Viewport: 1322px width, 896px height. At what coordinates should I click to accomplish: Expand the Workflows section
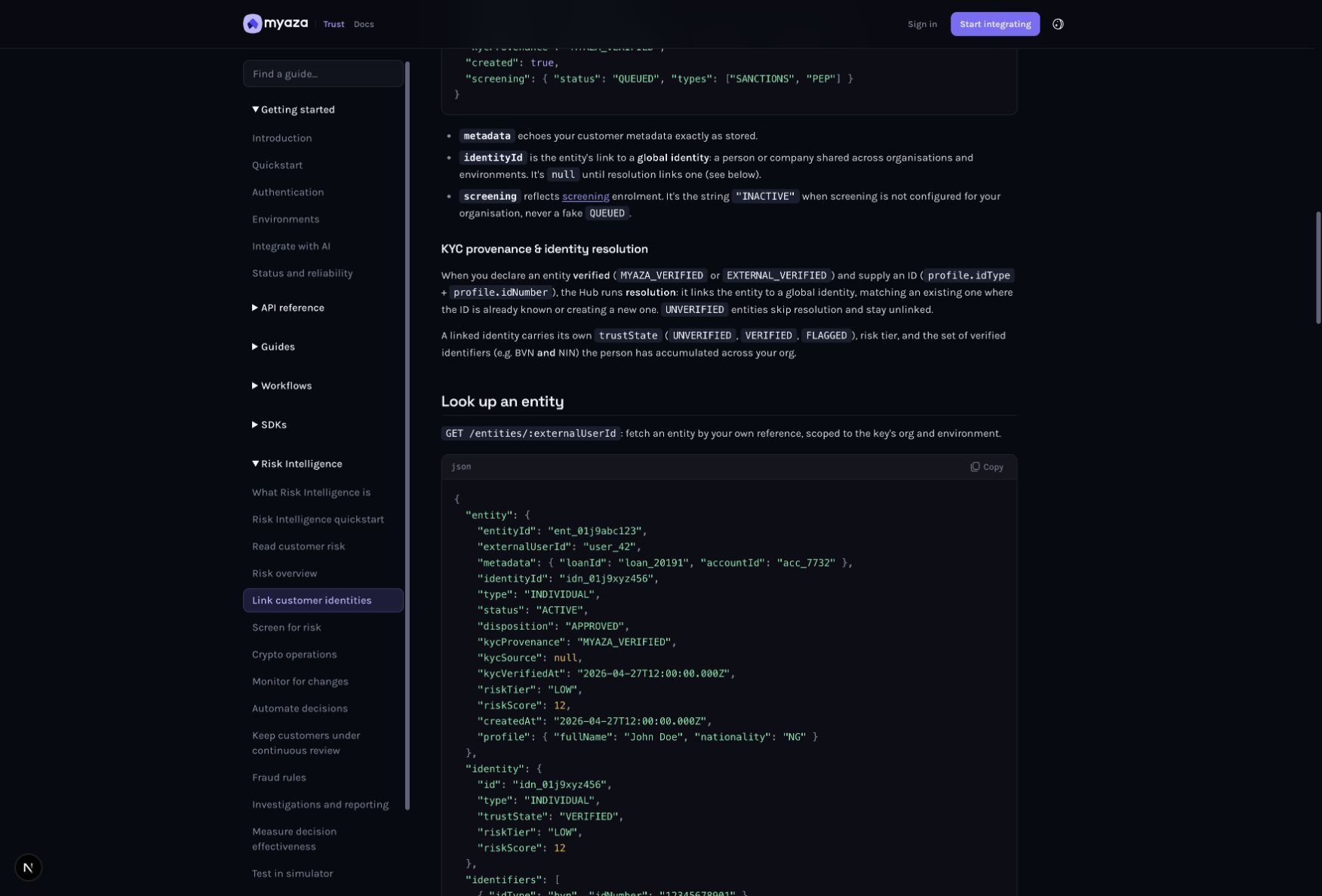(281, 386)
